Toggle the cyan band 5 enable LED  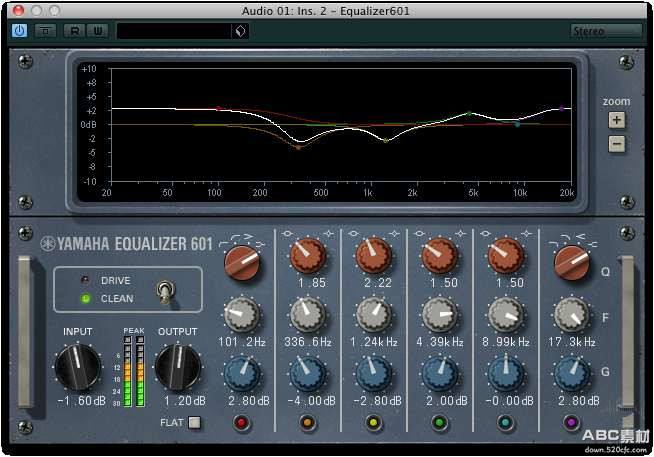tap(505, 423)
